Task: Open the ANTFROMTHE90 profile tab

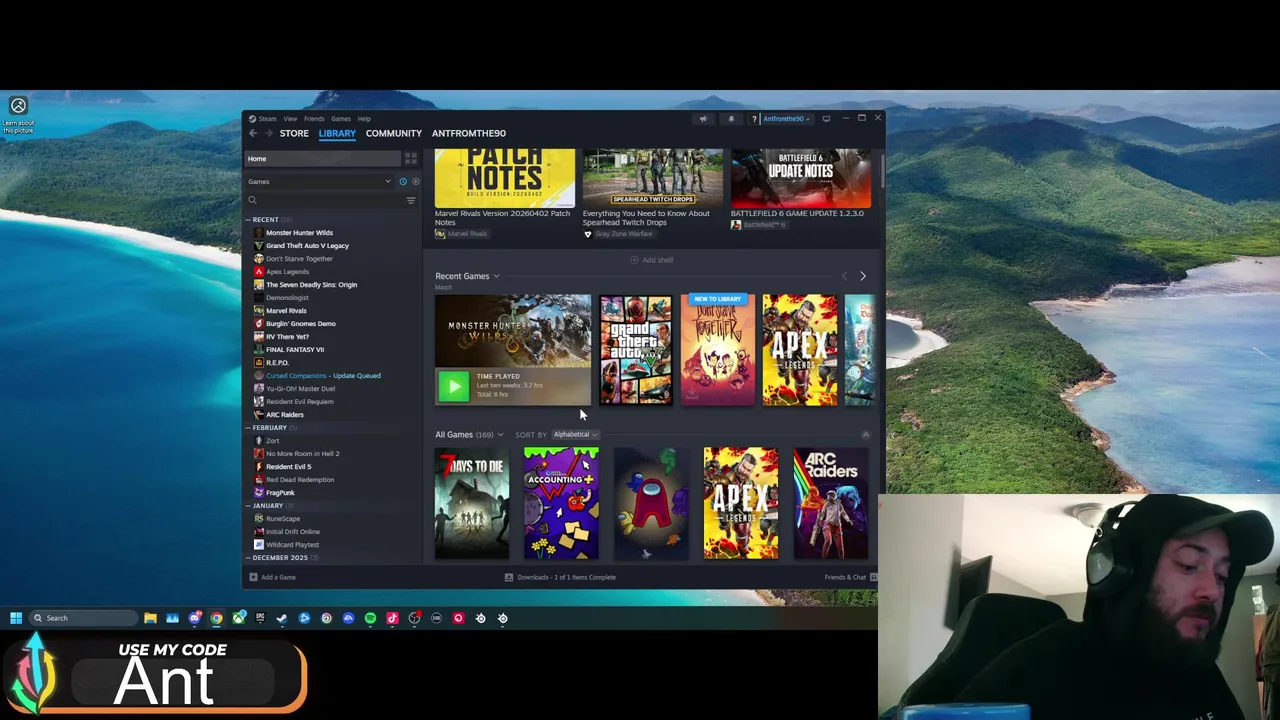Action: (469, 133)
